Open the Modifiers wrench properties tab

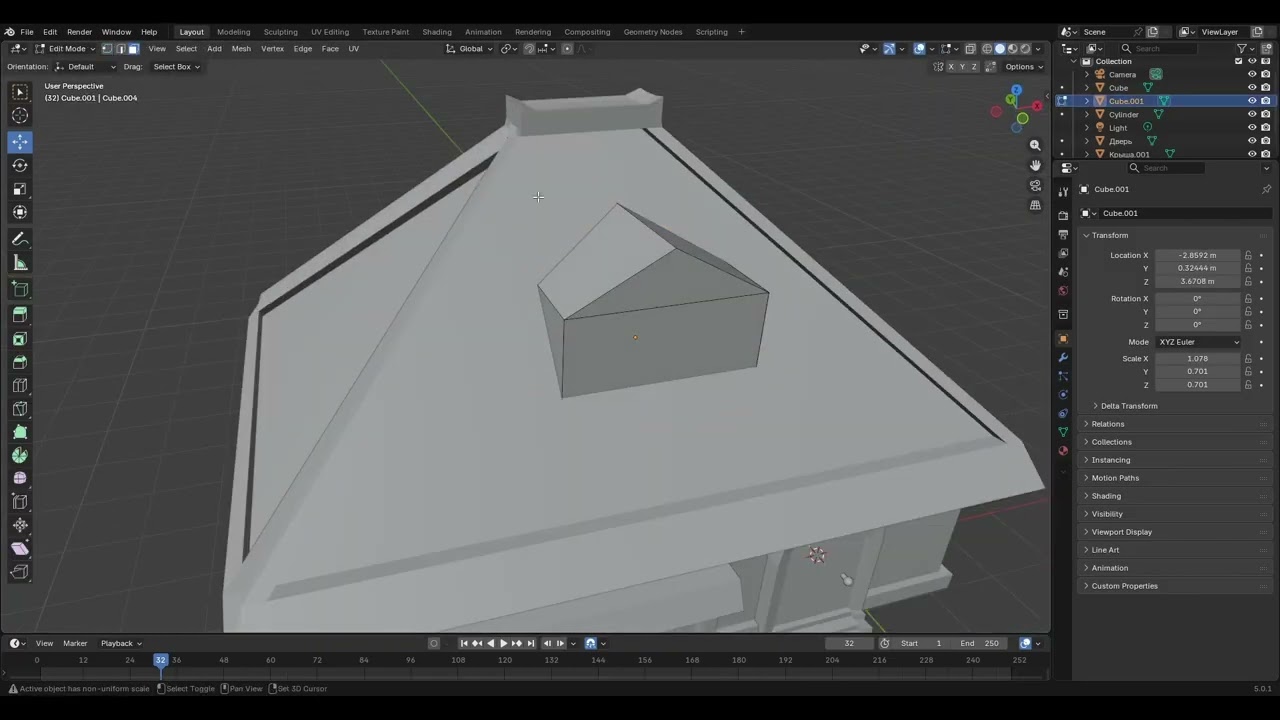[x=1063, y=357]
